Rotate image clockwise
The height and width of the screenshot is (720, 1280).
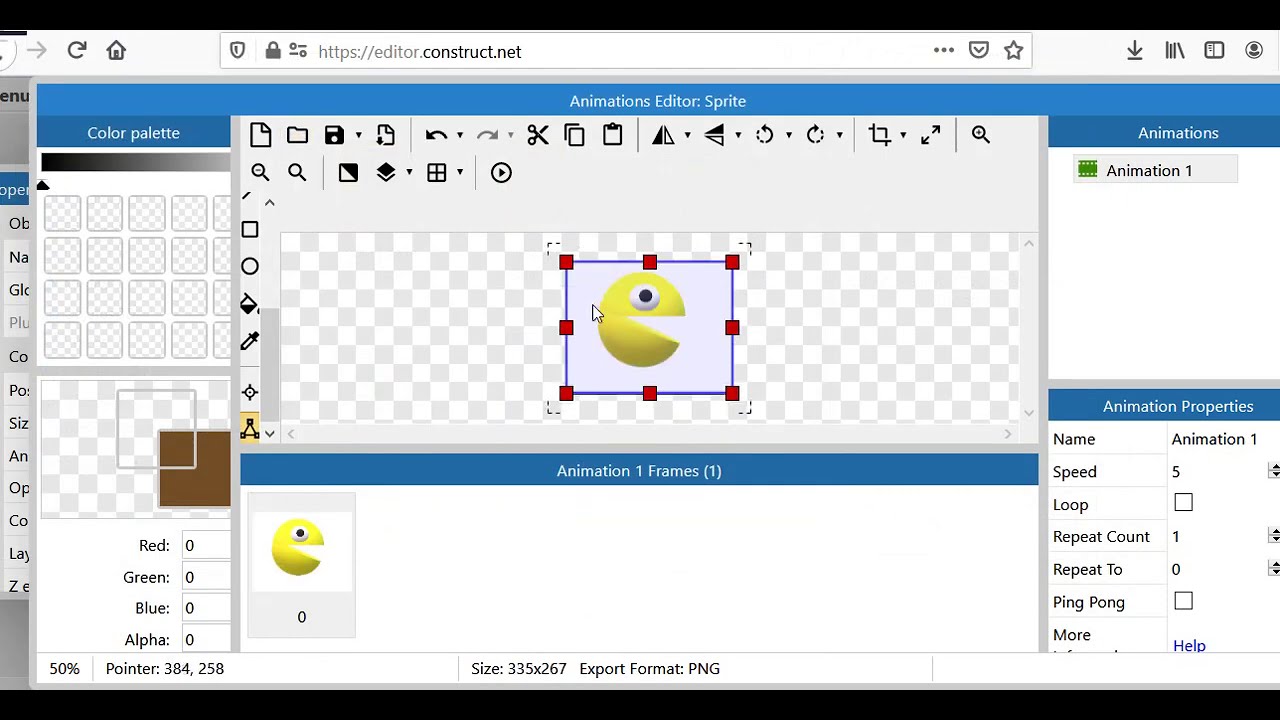tap(815, 135)
